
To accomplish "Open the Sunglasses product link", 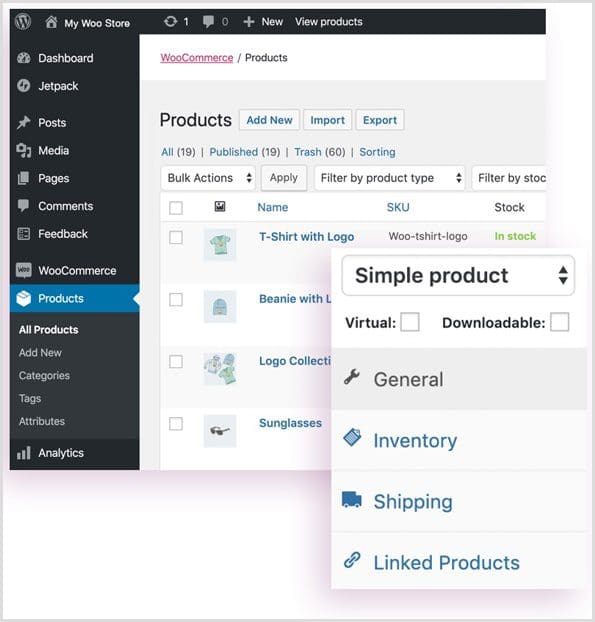I will [290, 423].
